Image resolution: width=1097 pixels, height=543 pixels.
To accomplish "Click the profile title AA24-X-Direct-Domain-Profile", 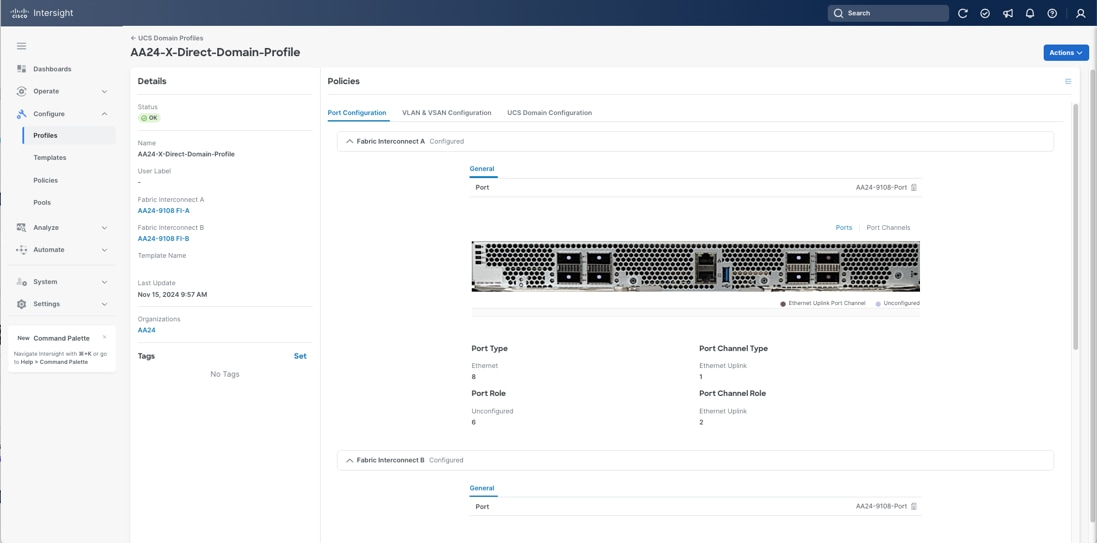I will tap(215, 52).
